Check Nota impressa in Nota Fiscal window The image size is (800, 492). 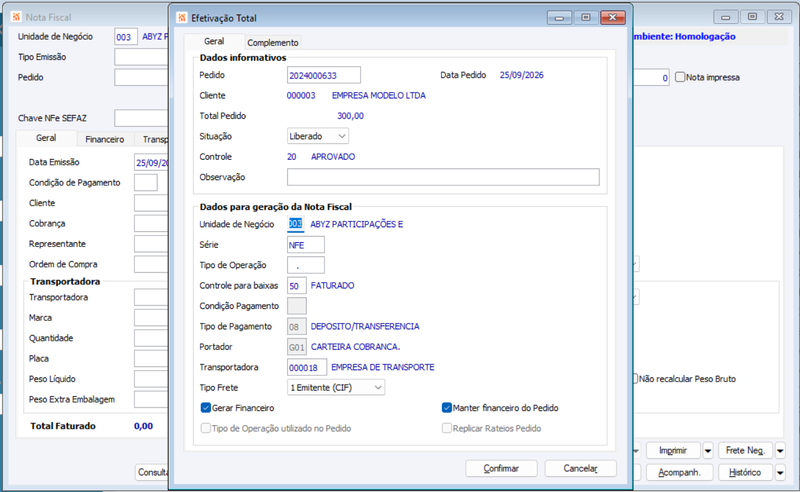[680, 77]
